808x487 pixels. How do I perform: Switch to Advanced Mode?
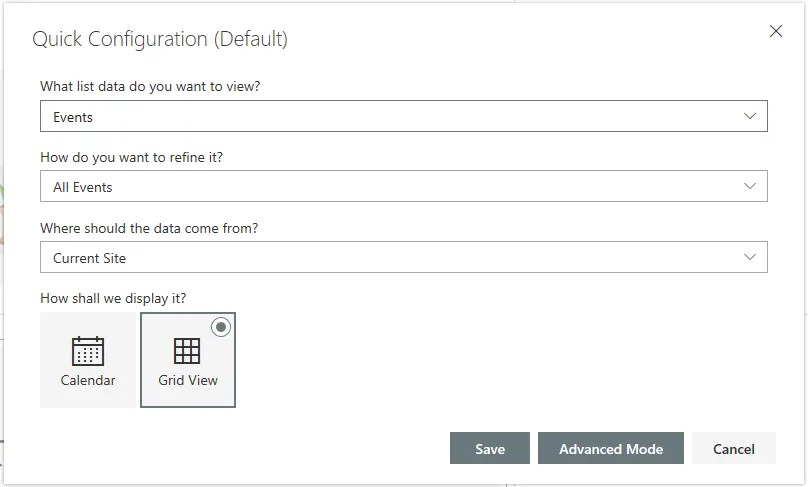[x=611, y=448]
